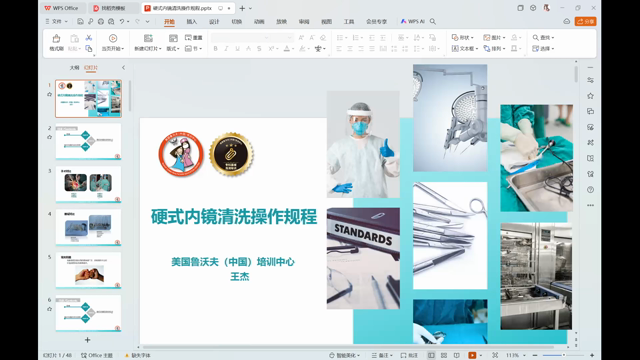Start slideshow from status bar play icon
Screen dimensions: 640x360
point(472,355)
